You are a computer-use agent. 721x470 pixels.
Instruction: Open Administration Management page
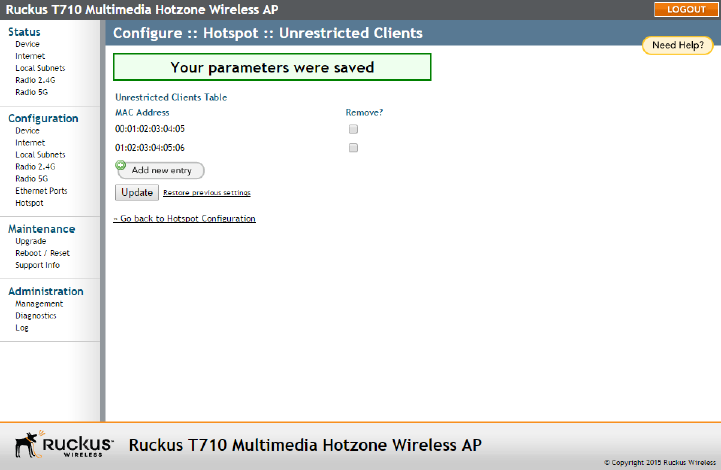tap(39, 304)
